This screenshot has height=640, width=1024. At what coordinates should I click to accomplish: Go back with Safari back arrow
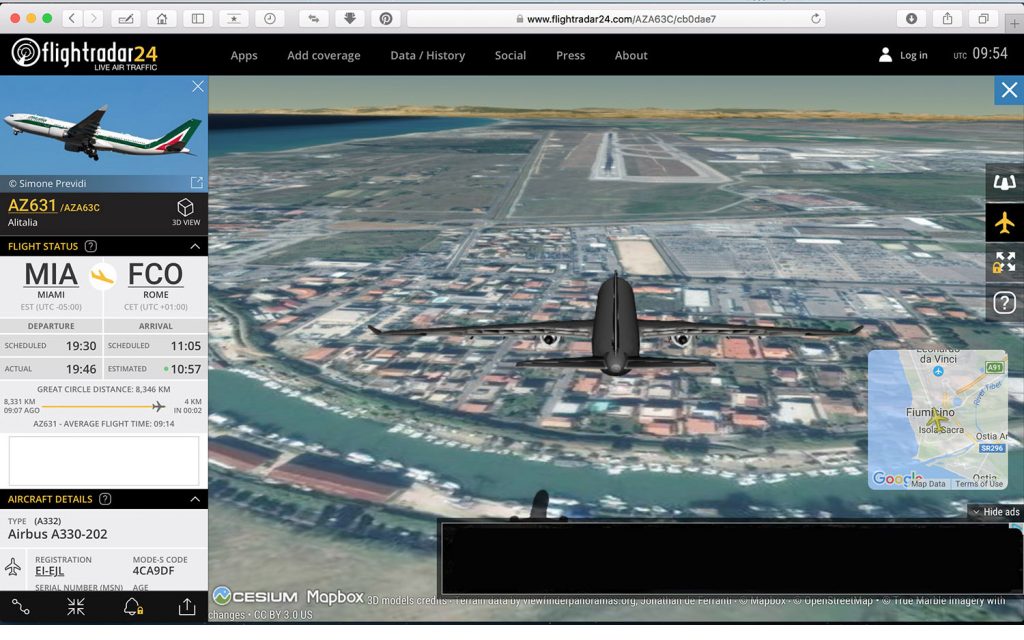tap(72, 18)
